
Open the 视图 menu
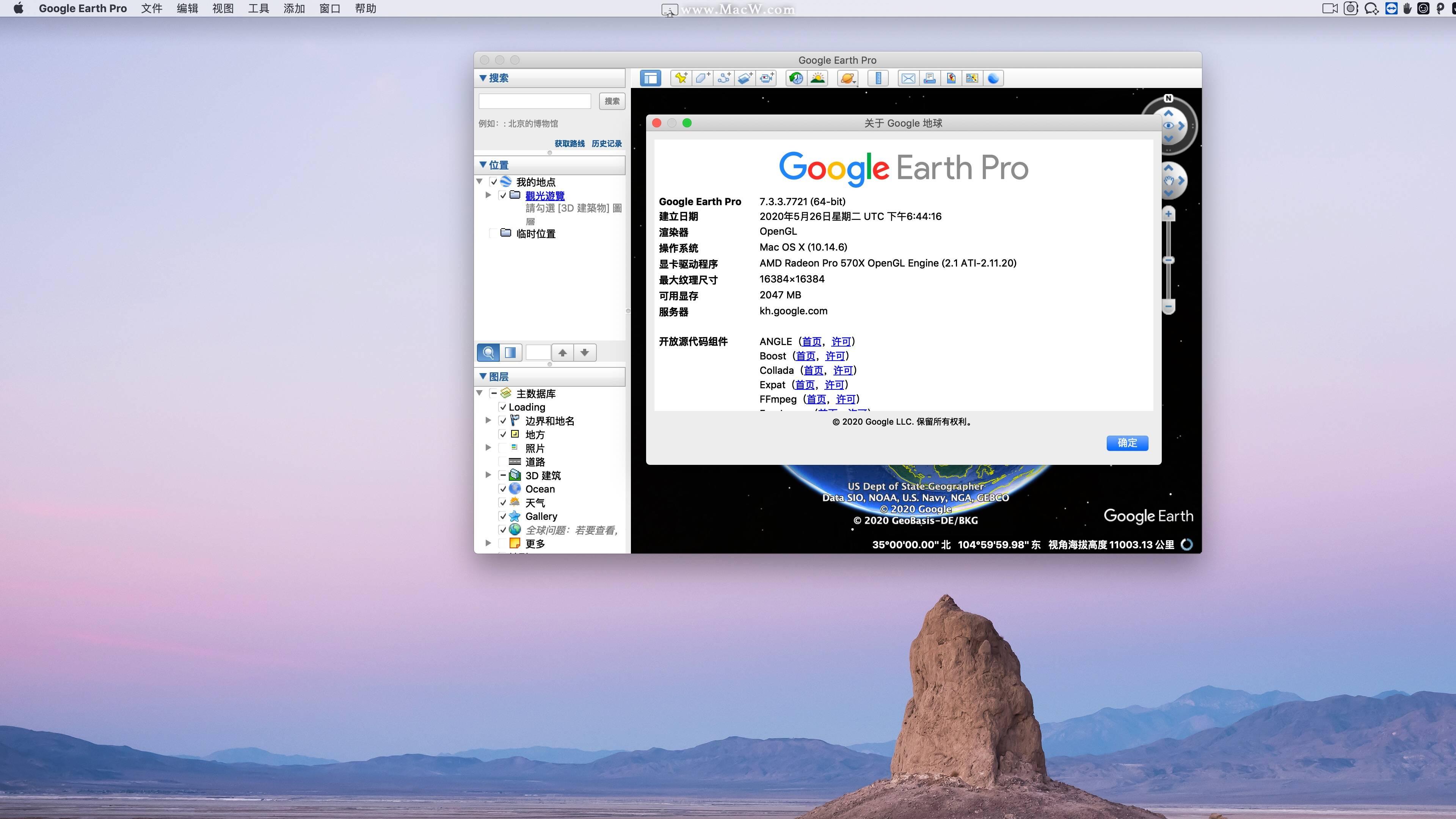(x=222, y=8)
